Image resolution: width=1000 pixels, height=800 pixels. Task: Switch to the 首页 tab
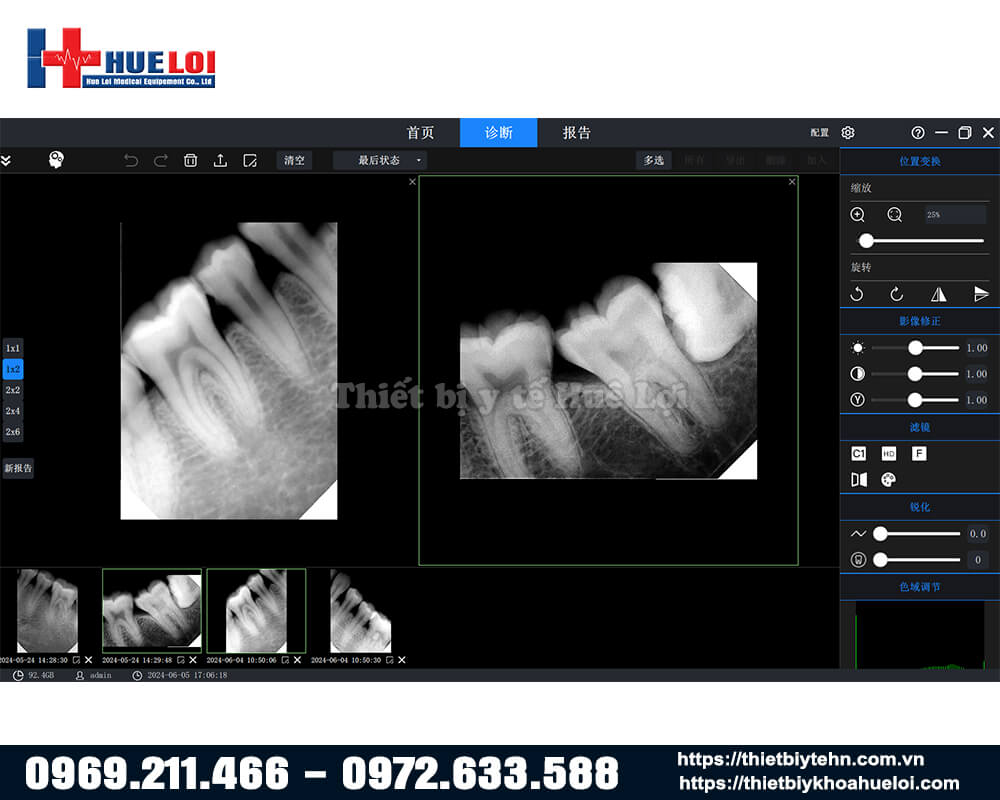[x=420, y=133]
